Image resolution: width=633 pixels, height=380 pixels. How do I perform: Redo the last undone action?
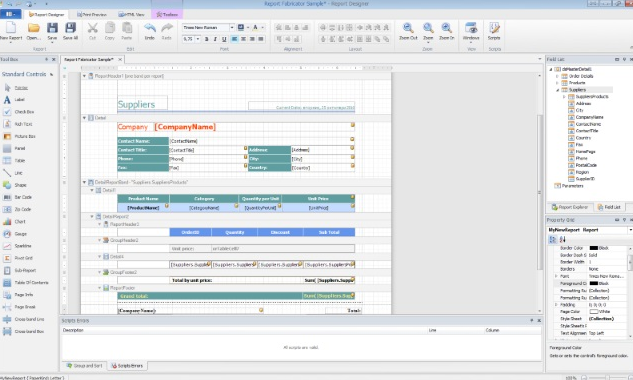[167, 28]
